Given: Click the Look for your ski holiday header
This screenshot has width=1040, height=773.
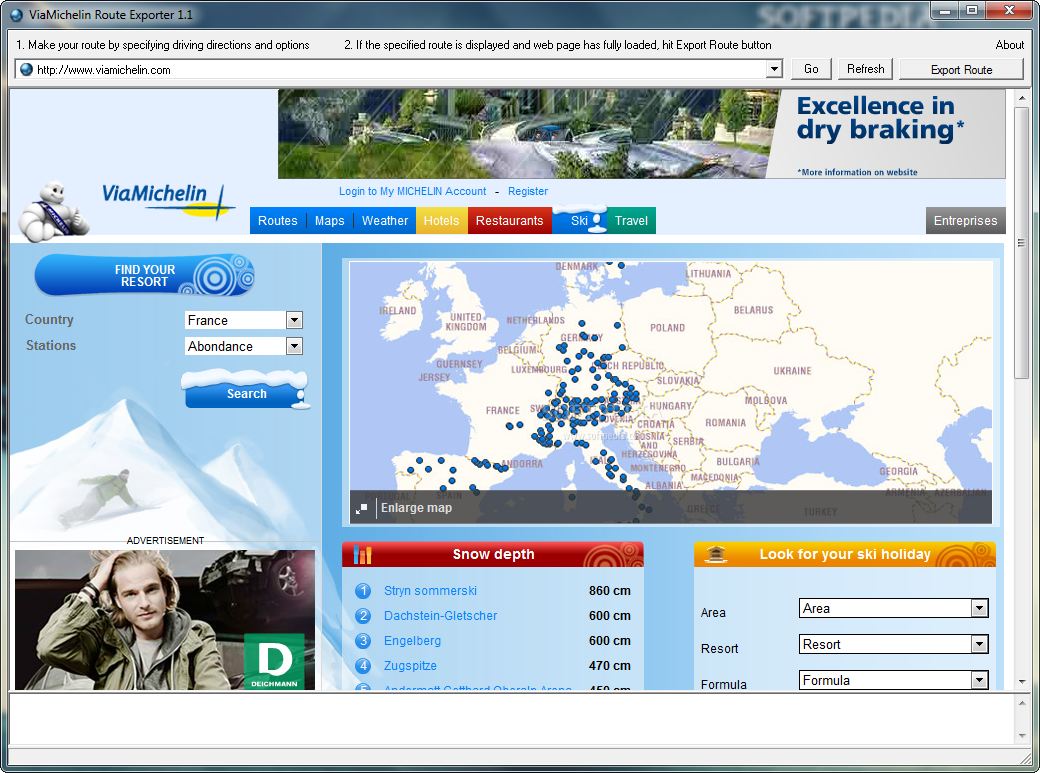Looking at the screenshot, I should [x=844, y=554].
